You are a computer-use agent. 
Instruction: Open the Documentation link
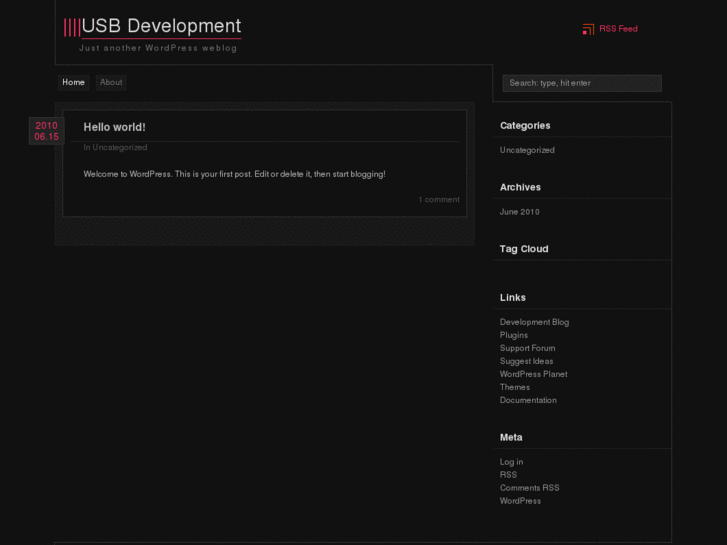tap(528, 400)
